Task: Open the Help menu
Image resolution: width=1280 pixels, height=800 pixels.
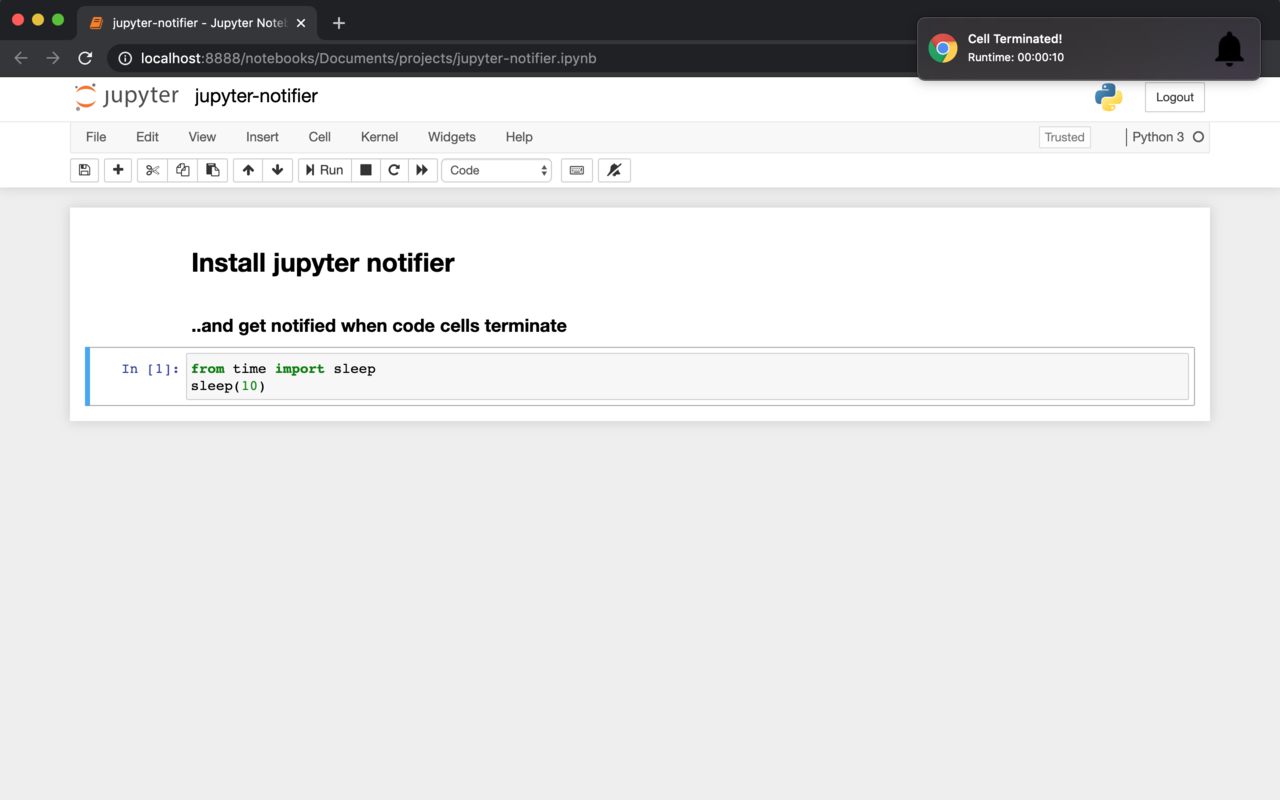Action: [519, 137]
